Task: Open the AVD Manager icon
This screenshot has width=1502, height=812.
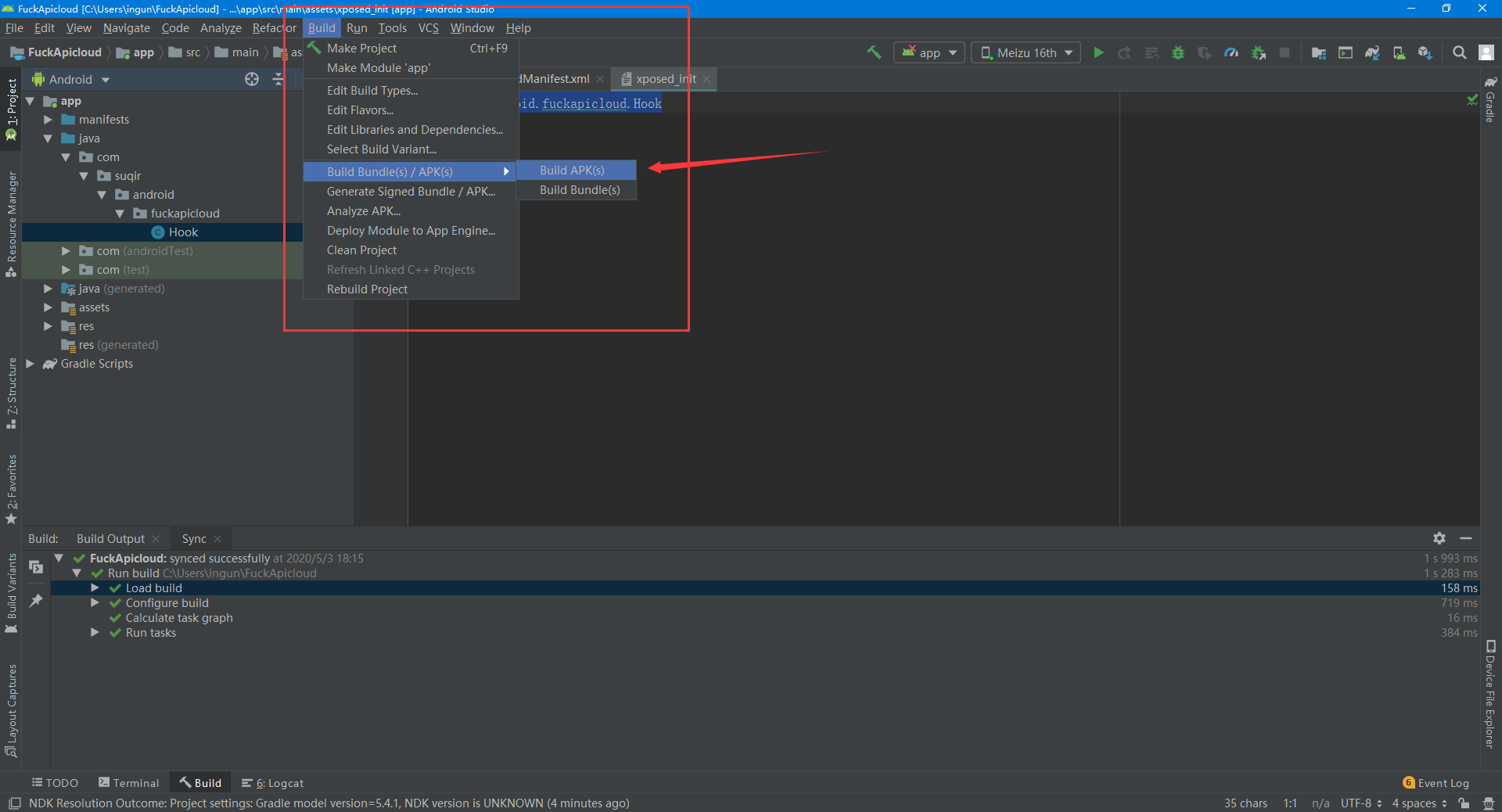Action: [x=1399, y=52]
